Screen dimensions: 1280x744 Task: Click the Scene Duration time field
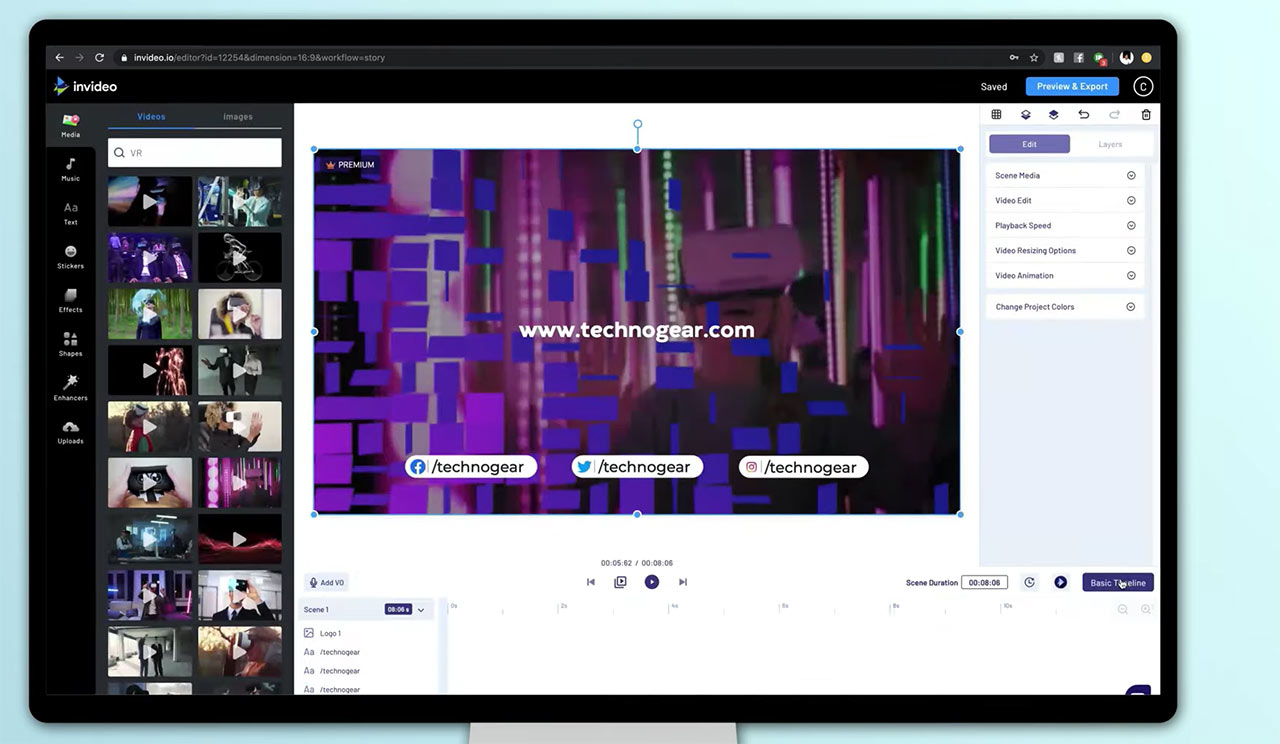tap(984, 582)
